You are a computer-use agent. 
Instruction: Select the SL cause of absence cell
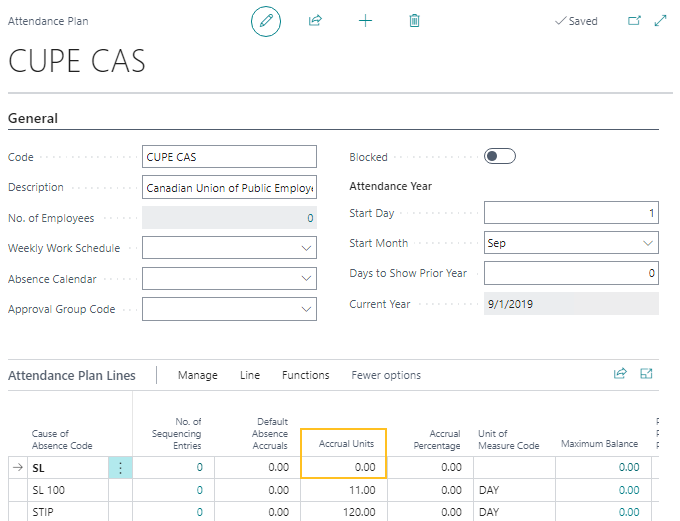pos(68,468)
